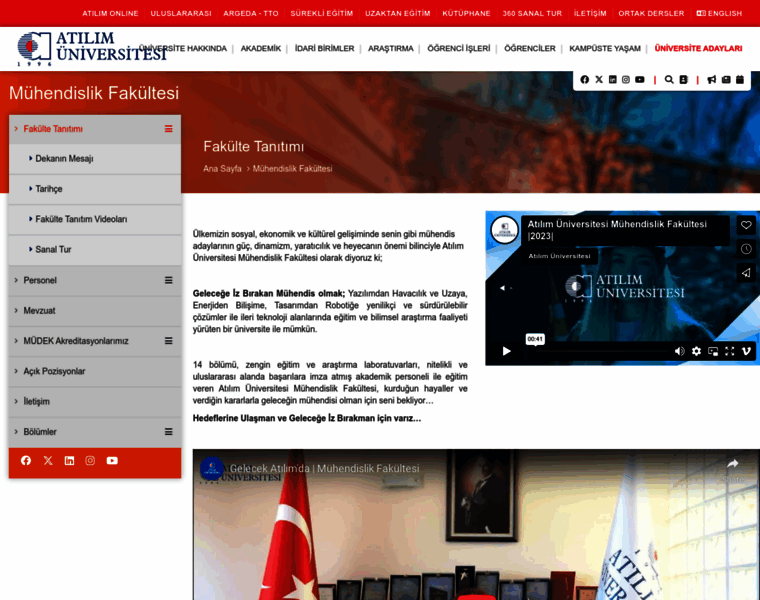This screenshot has height=600, width=760.
Task: Go to ATILIM ONLINE link
Action: tap(110, 14)
